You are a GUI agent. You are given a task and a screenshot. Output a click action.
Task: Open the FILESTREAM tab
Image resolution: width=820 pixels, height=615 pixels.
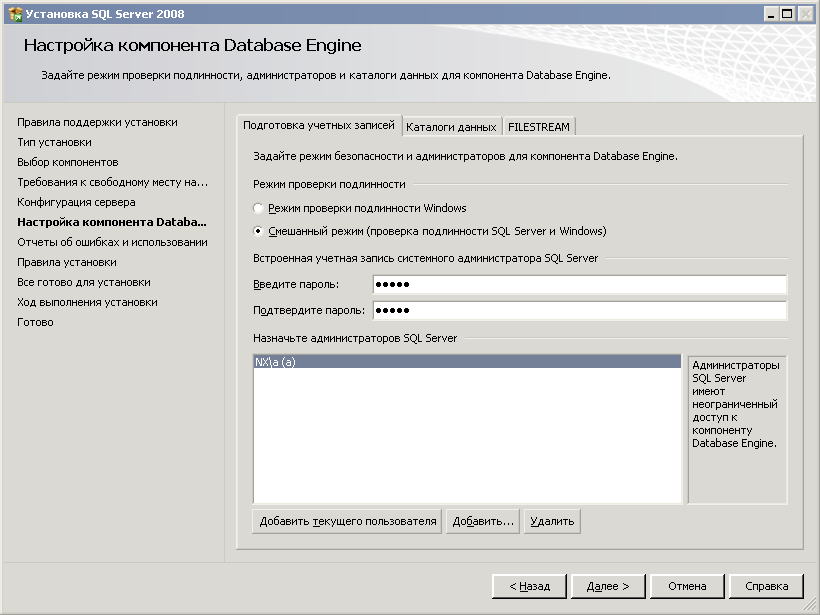click(x=539, y=127)
